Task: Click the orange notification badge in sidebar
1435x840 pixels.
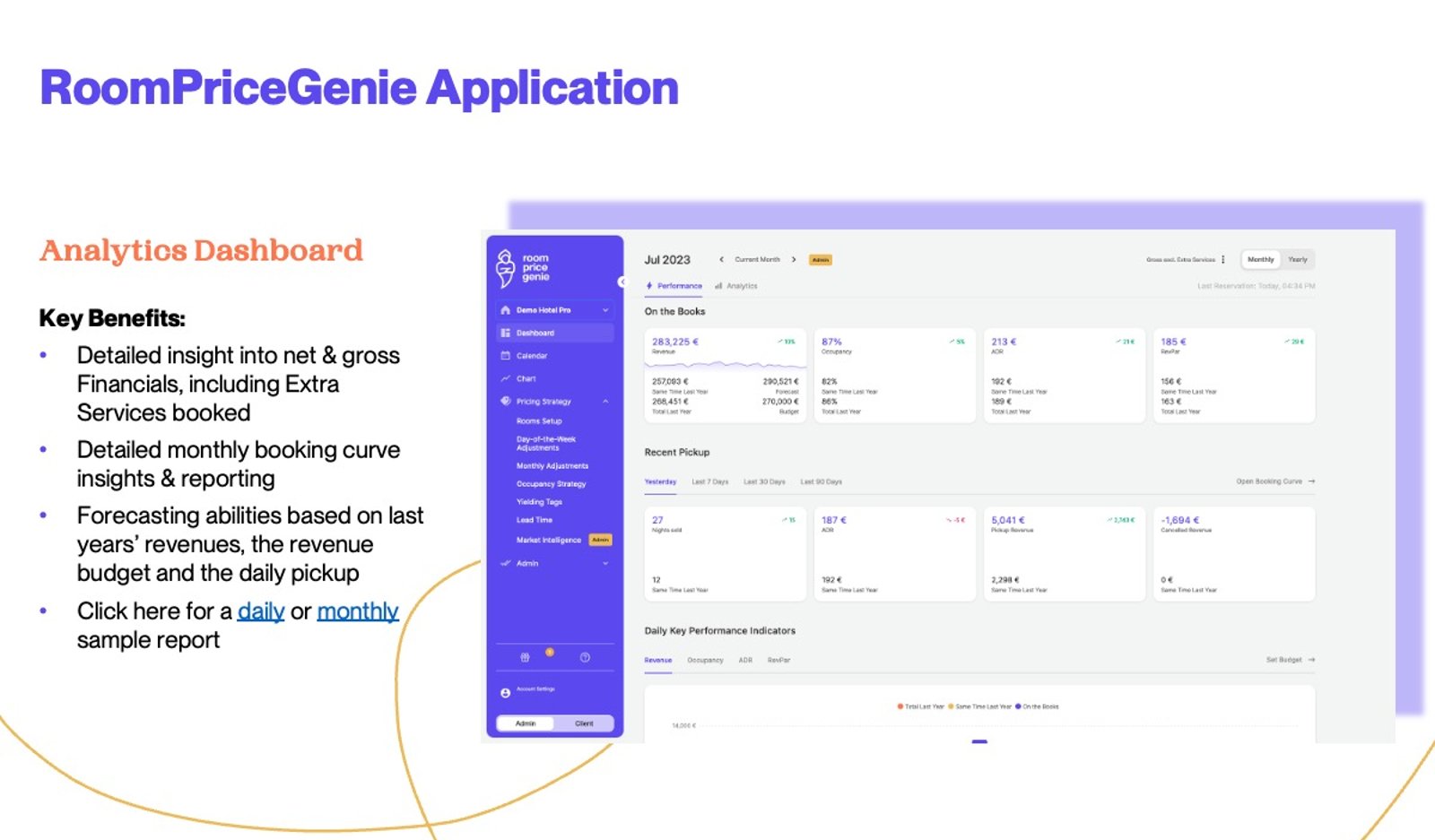Action: click(550, 652)
